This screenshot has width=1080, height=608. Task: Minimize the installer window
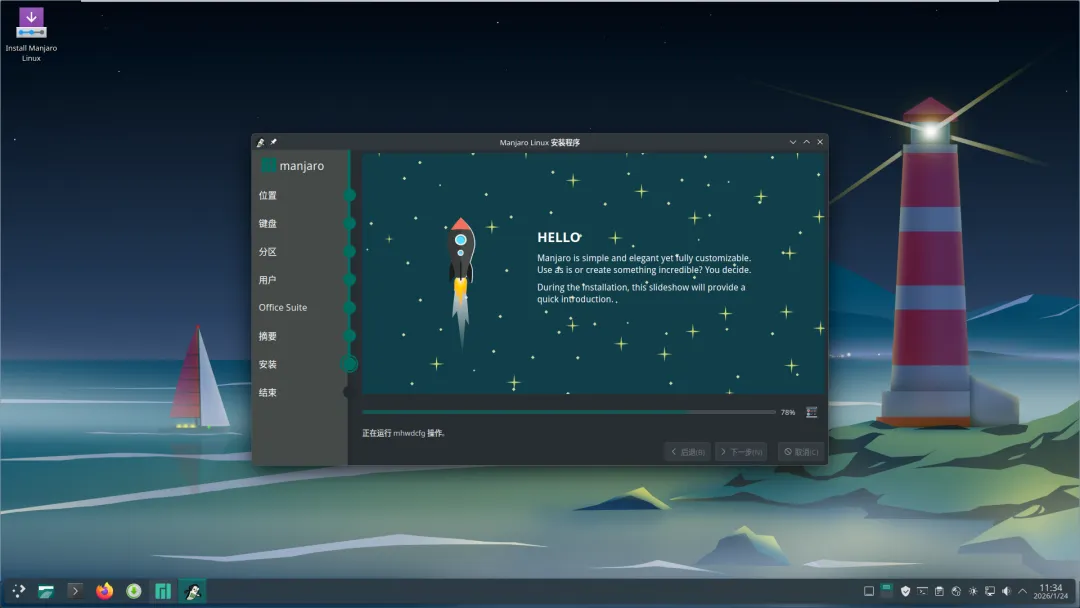coord(793,142)
